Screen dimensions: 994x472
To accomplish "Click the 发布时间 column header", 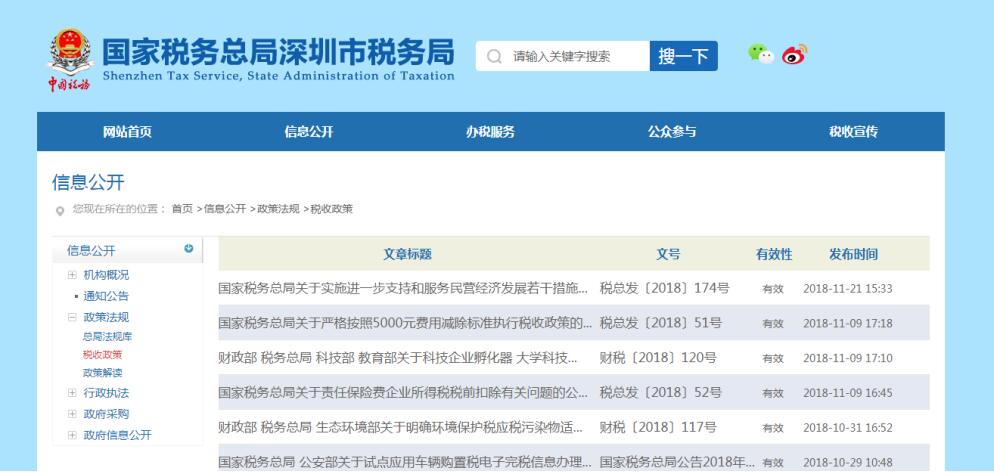I will click(853, 254).
